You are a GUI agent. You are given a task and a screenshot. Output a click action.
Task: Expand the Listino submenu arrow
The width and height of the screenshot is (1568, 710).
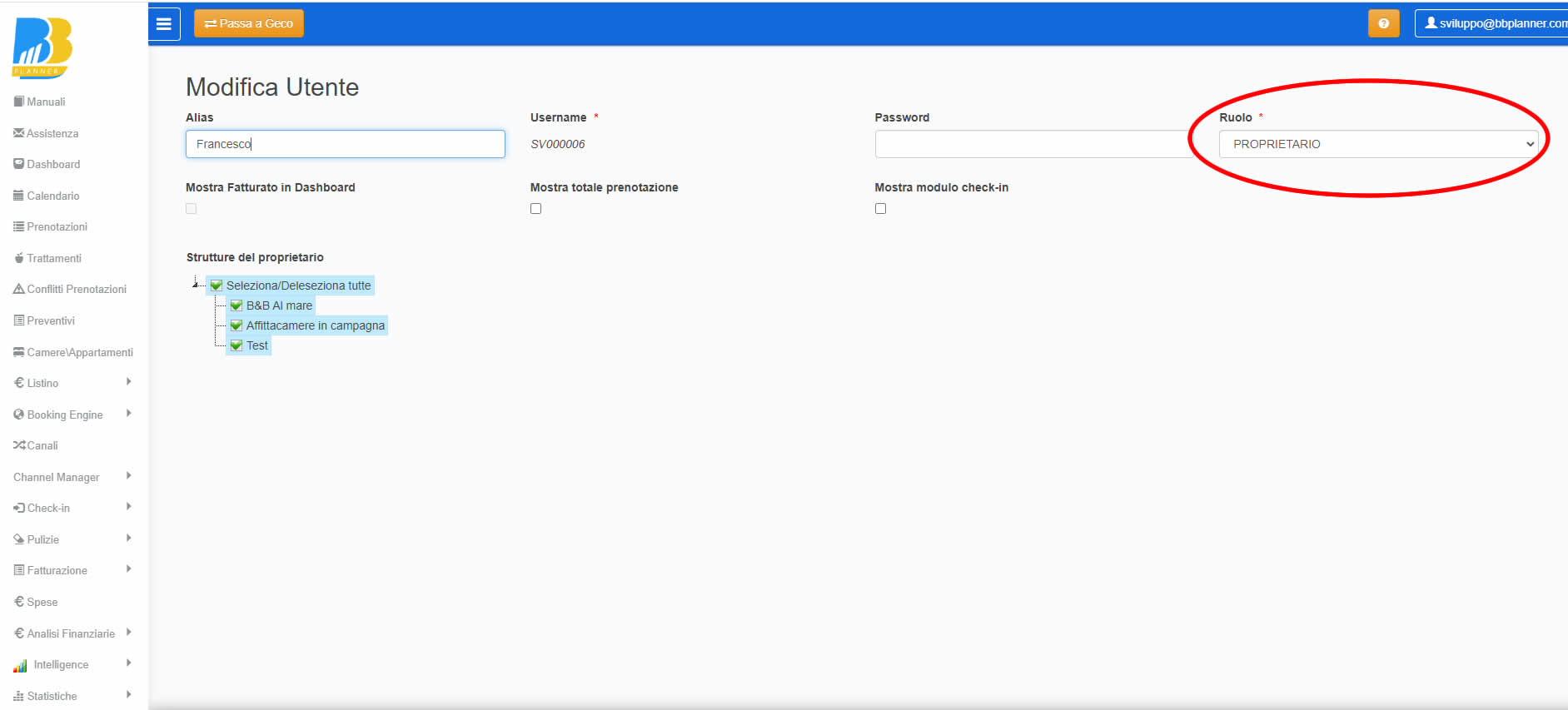(x=129, y=382)
